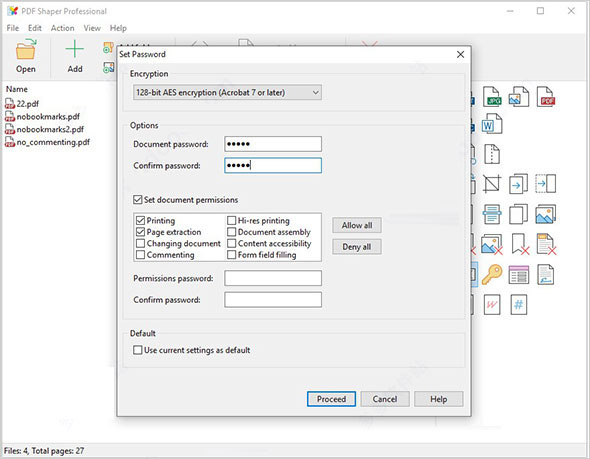
Task: Select the remove images icon
Action: 492,244
